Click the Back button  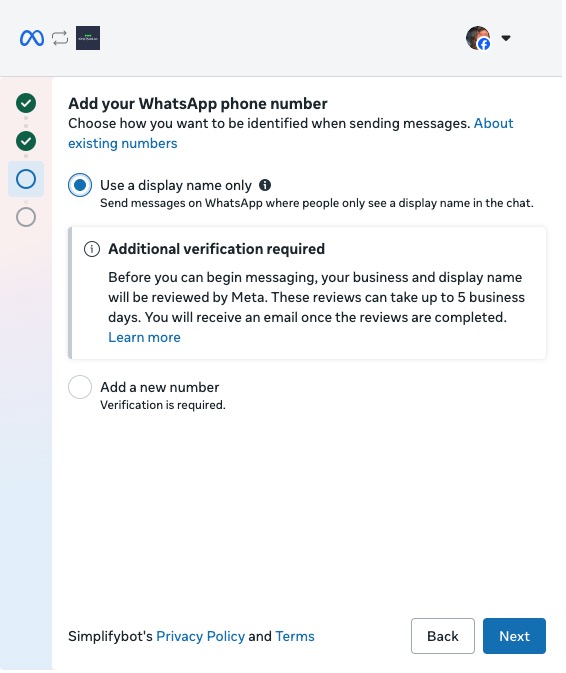442,636
